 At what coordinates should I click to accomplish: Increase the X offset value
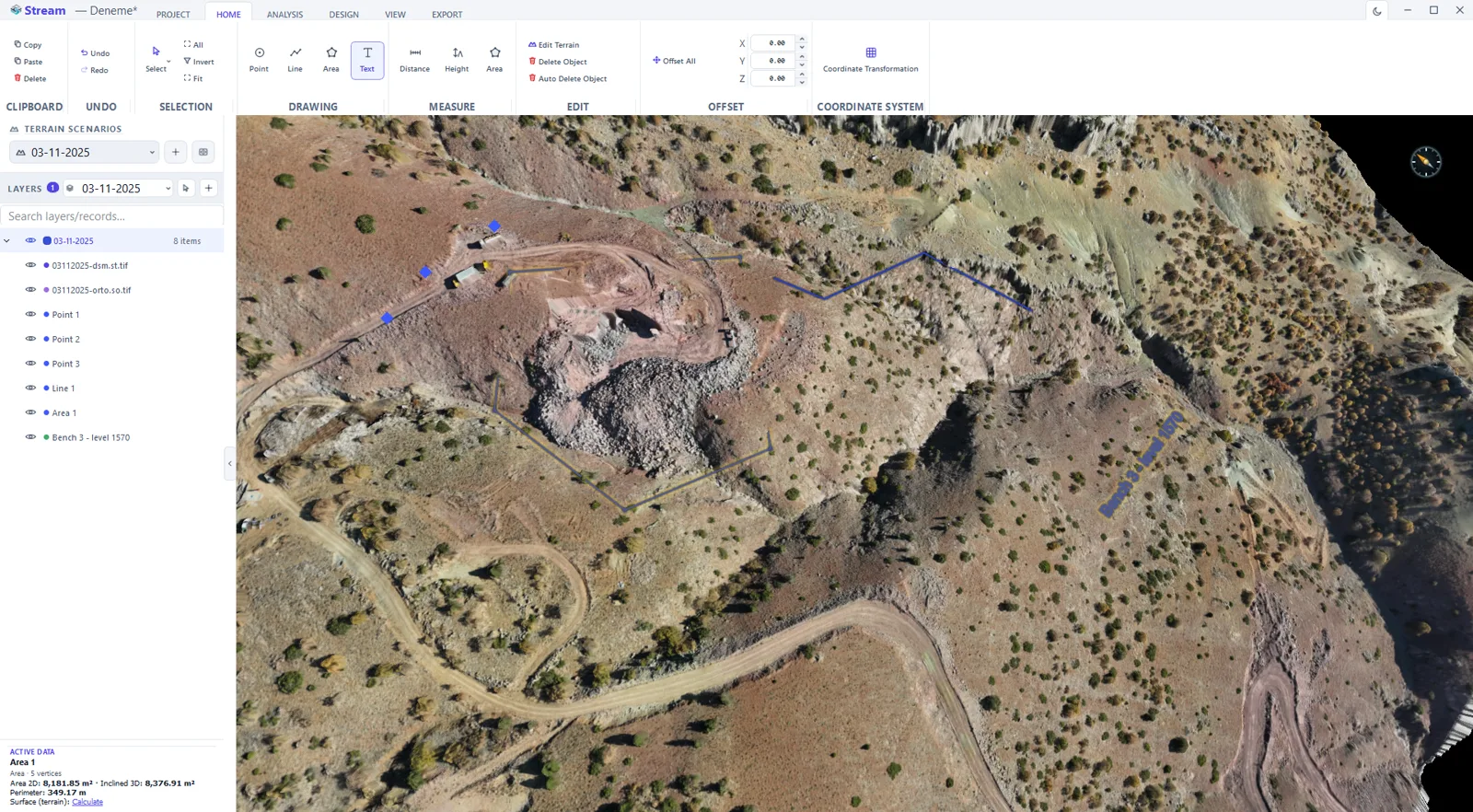[802, 40]
